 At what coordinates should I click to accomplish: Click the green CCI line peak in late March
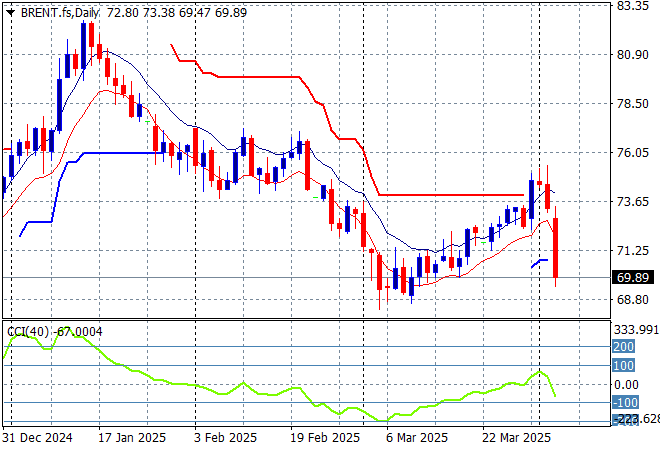point(540,372)
